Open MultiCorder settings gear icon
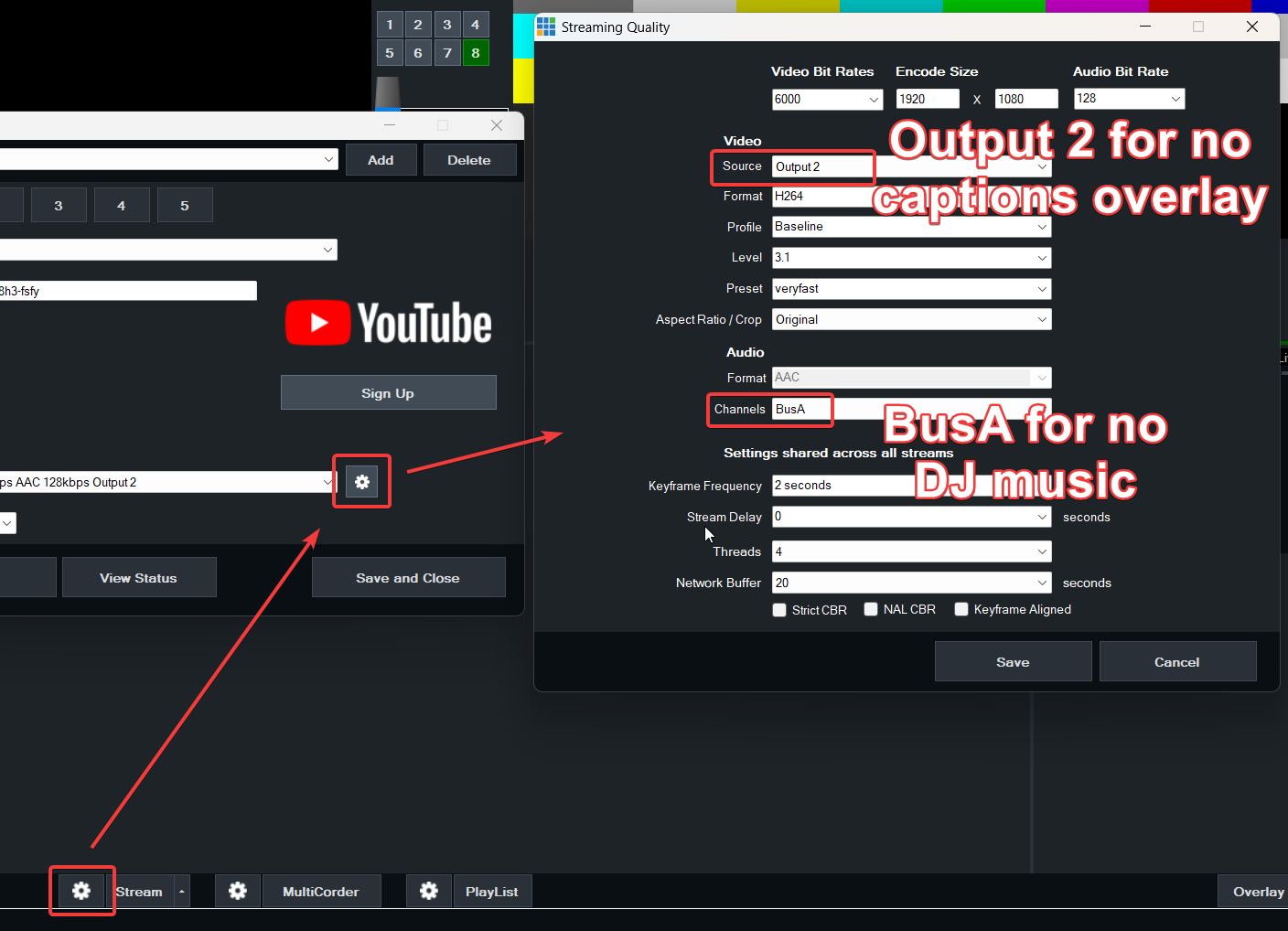Screen dimensions: 1288x931 [x=238, y=891]
